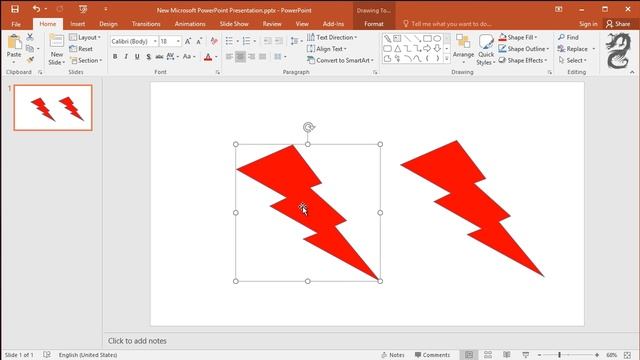Align text left
The image size is (640, 360).
[x=229, y=56]
